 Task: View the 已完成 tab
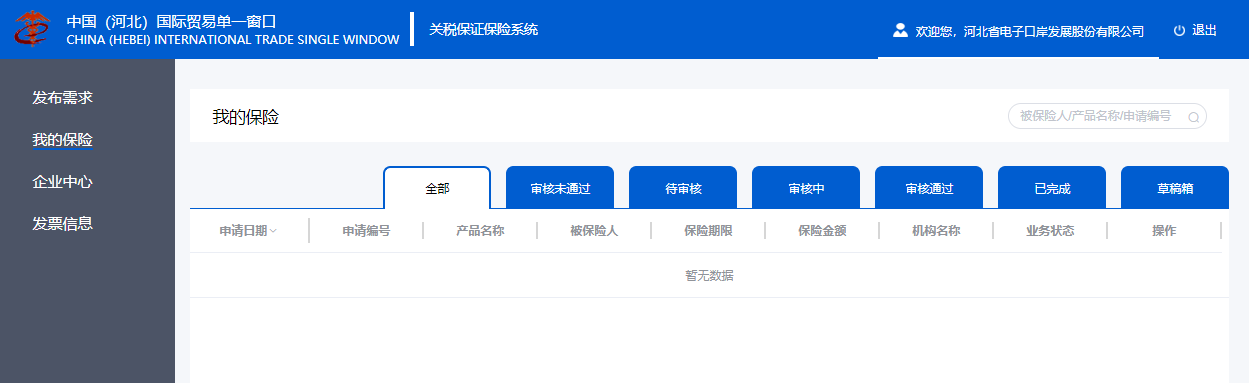pos(1052,188)
